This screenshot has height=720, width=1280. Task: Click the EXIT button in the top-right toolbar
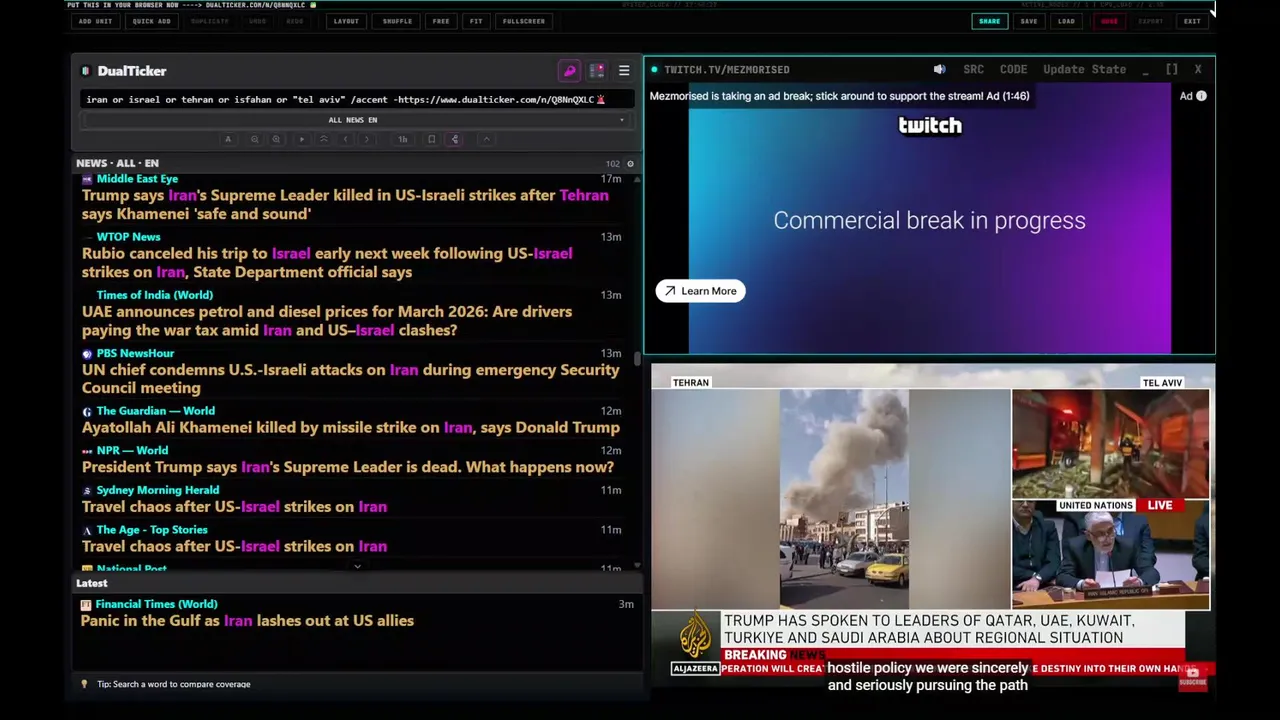pyautogui.click(x=1192, y=21)
